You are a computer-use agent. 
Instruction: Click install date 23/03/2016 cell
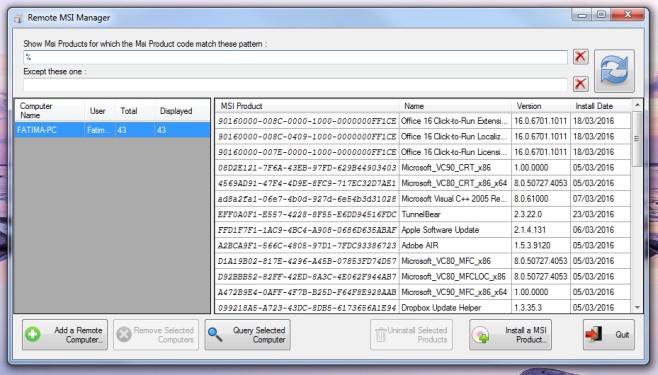tap(600, 214)
